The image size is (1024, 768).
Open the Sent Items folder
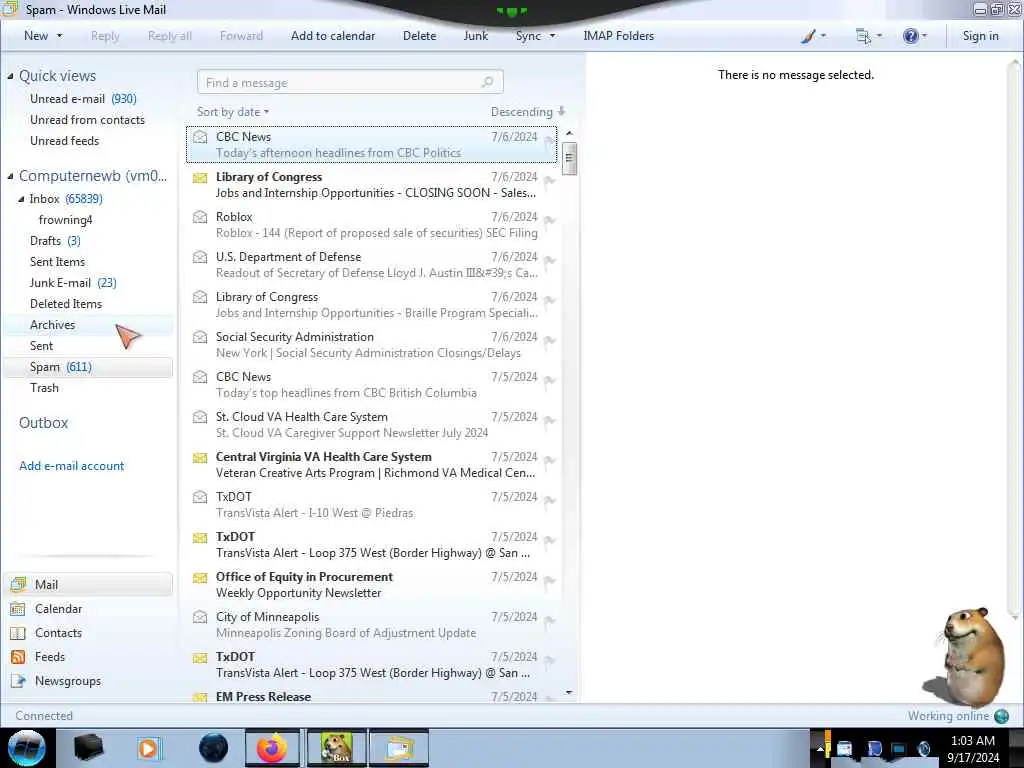pos(57,261)
